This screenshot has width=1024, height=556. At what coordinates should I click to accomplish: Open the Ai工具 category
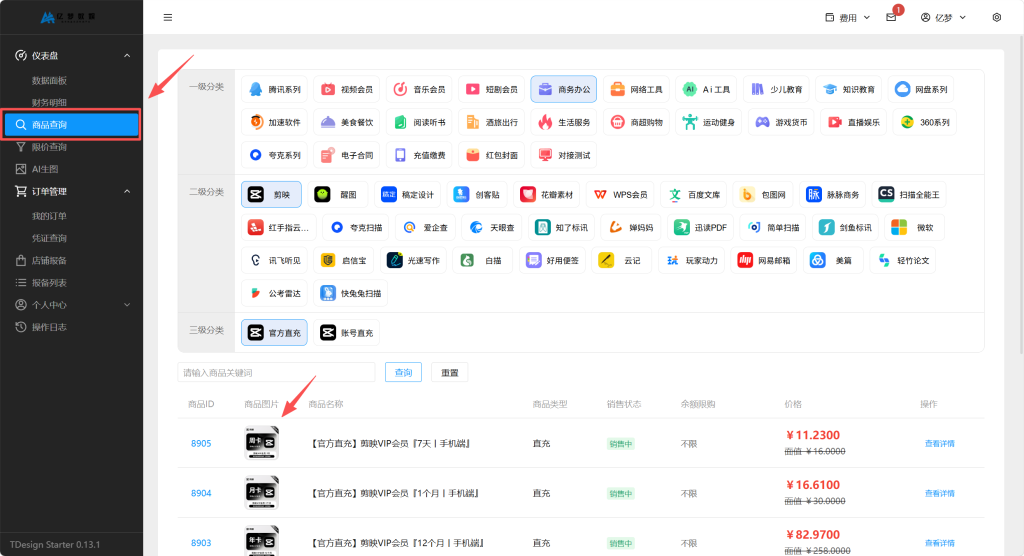pyautogui.click(x=707, y=90)
